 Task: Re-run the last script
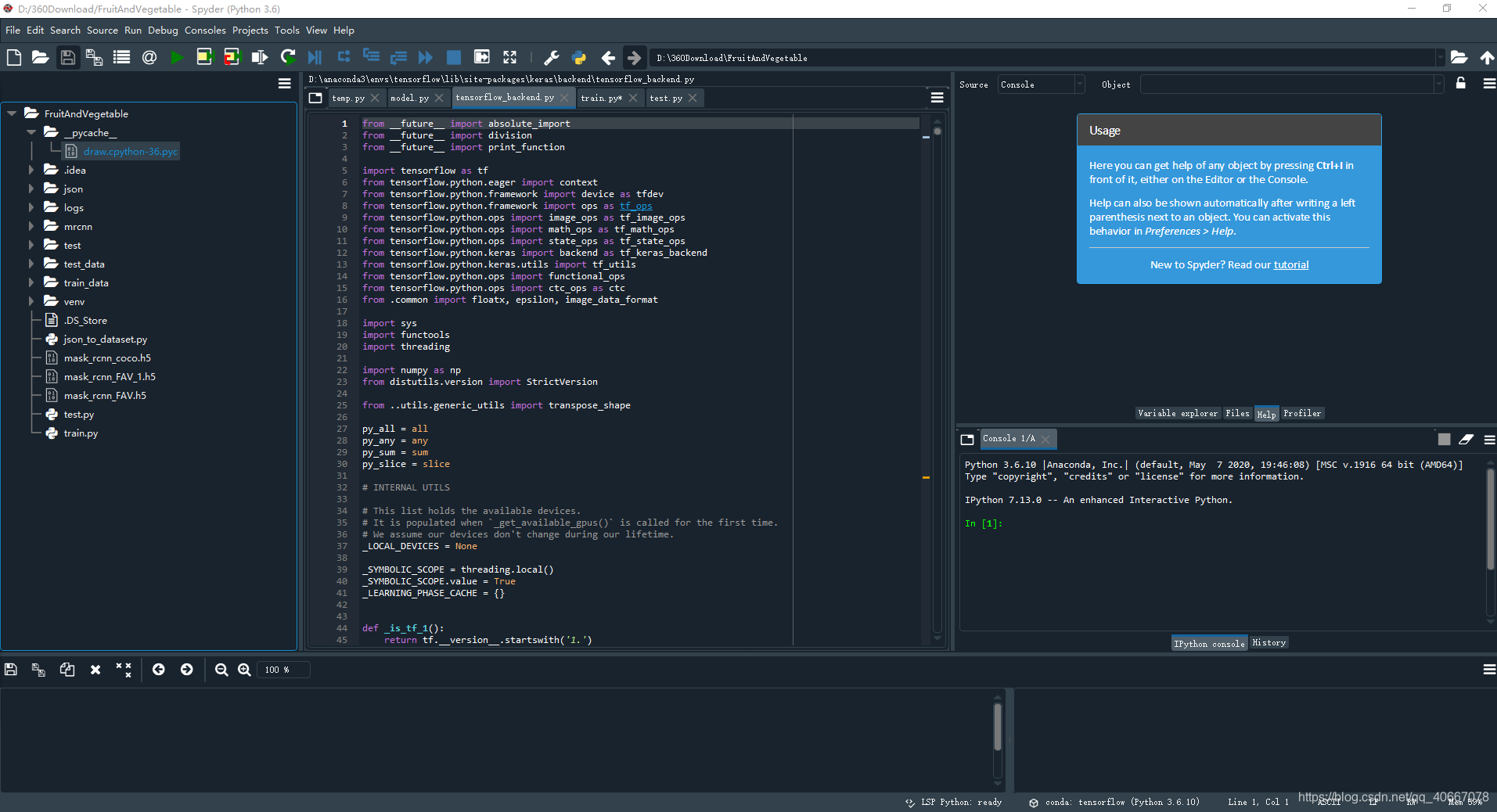coord(288,57)
